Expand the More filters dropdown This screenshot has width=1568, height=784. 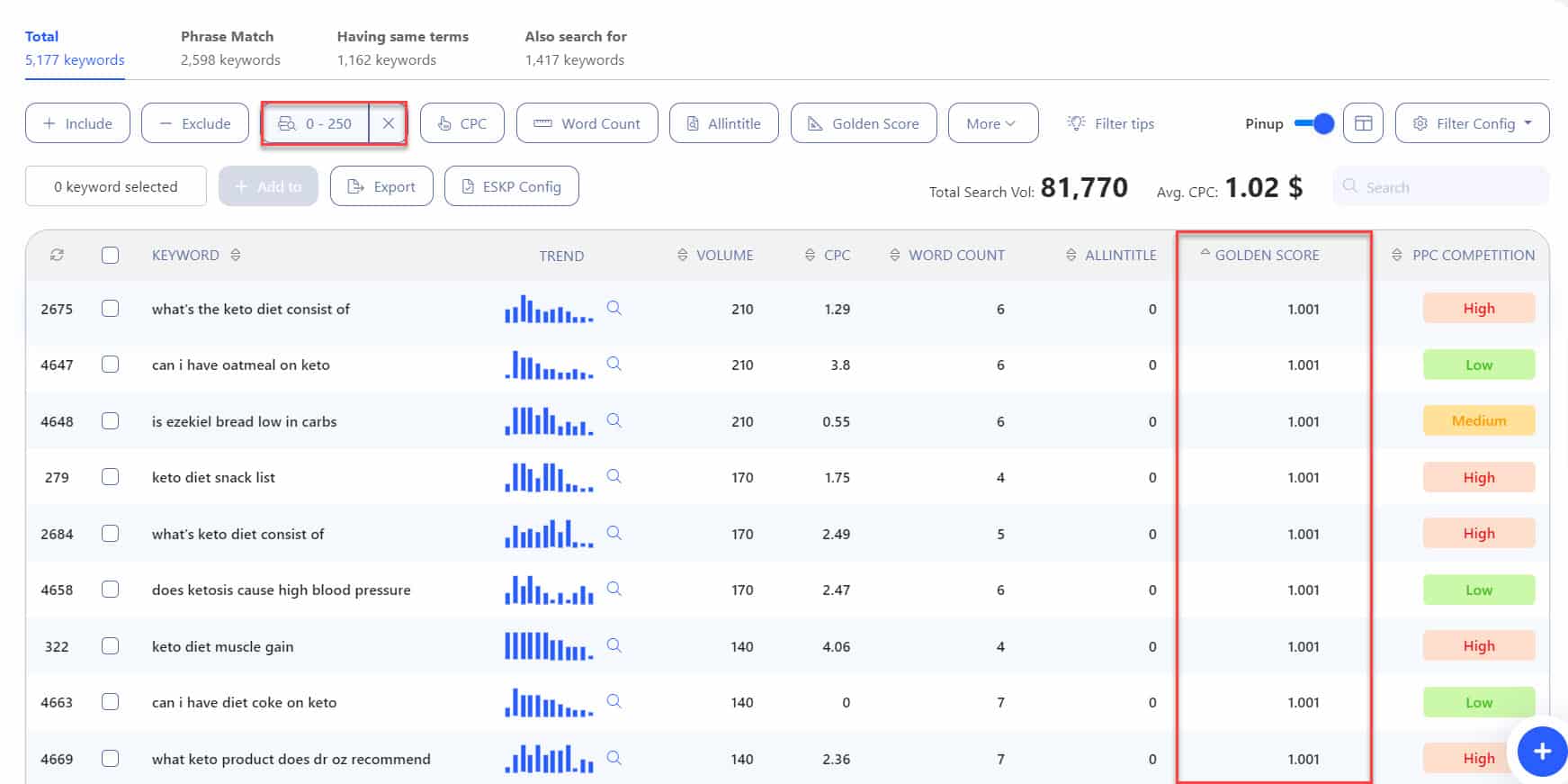[x=992, y=123]
